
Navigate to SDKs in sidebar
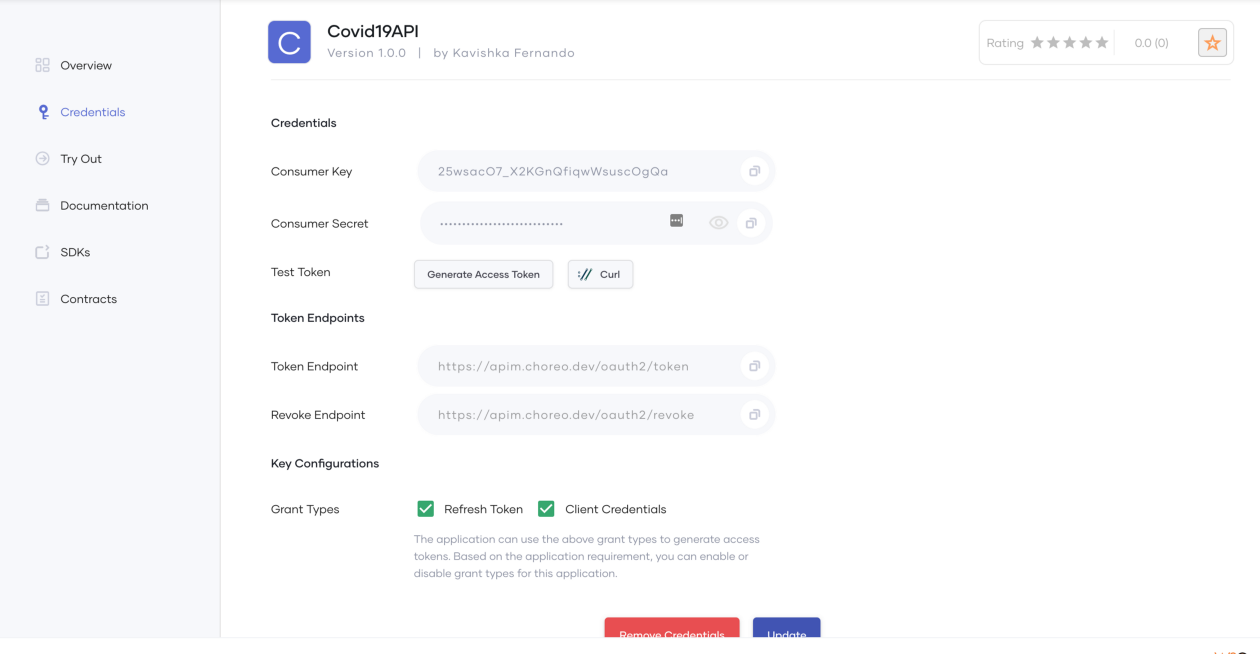(75, 253)
